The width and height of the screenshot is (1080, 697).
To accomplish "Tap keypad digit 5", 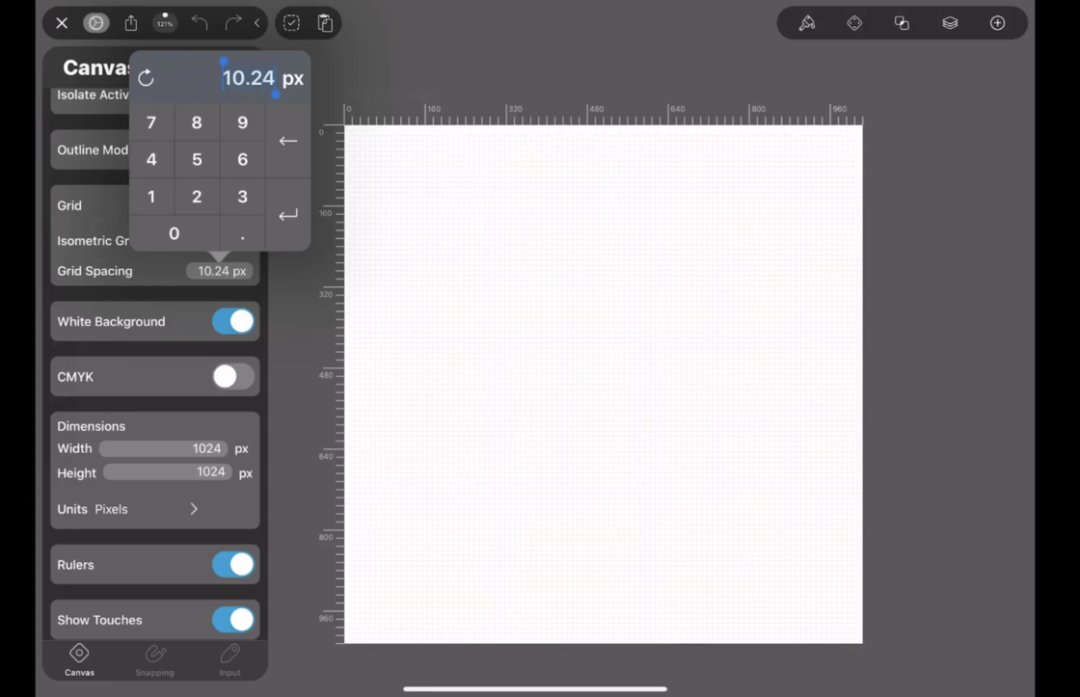I will [197, 160].
